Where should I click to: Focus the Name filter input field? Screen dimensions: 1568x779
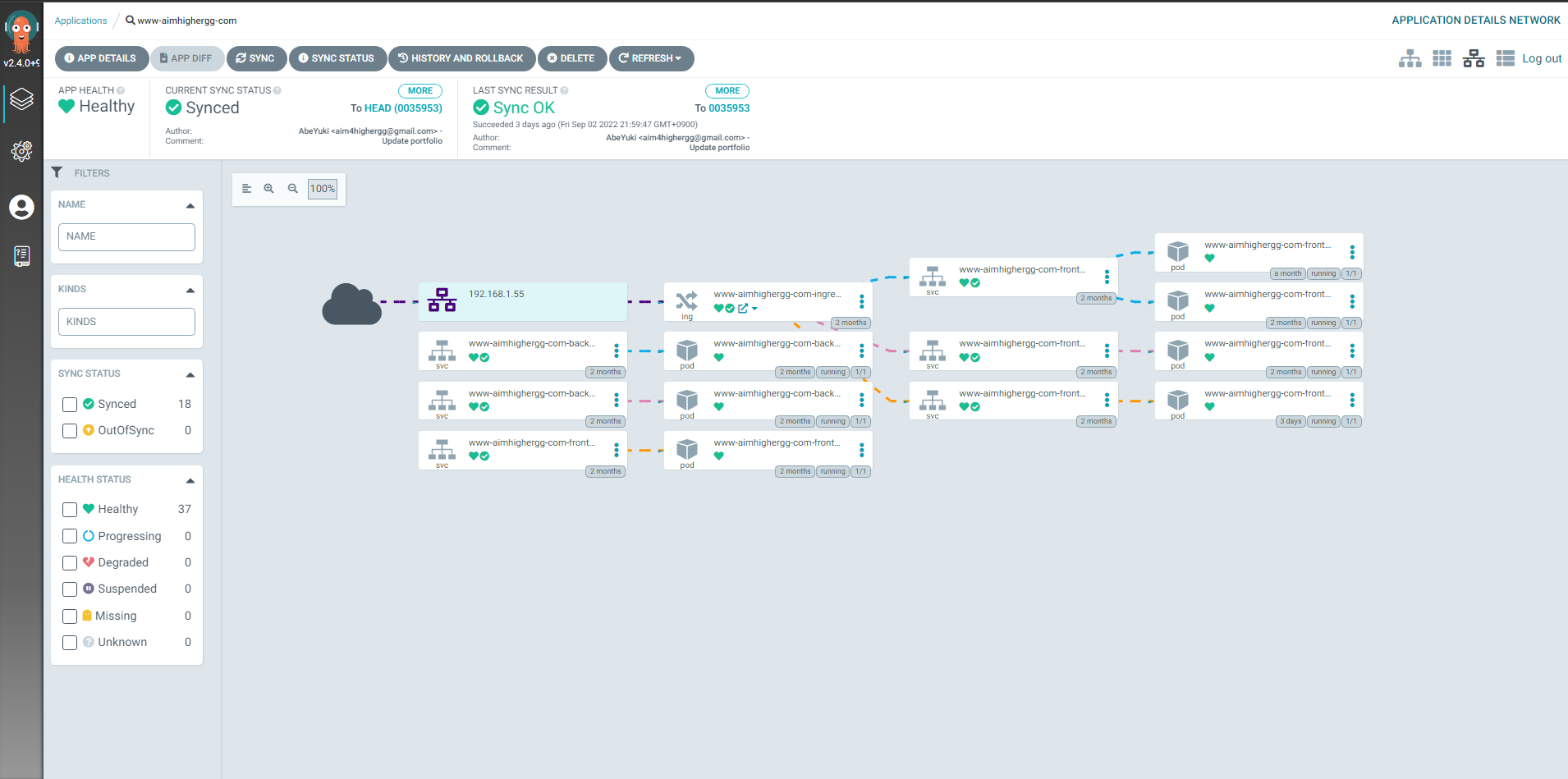point(126,237)
